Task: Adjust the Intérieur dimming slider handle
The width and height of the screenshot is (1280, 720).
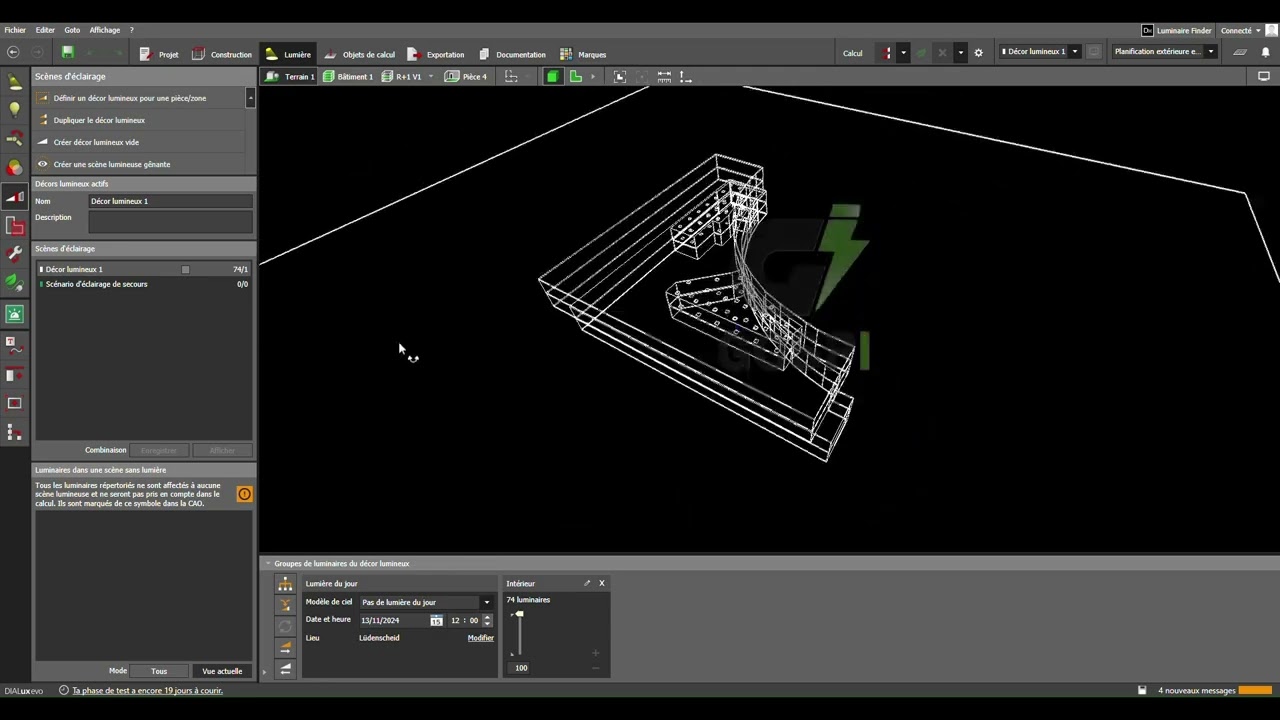Action: (519, 614)
